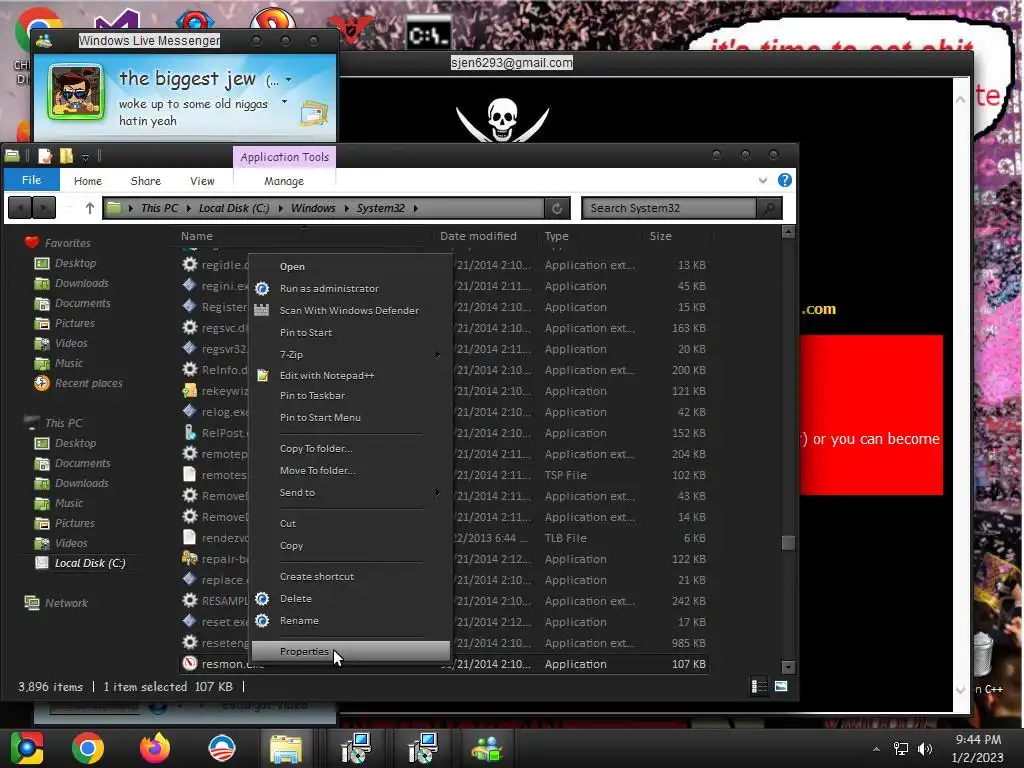Open Firefox from the taskbar
The image size is (1024, 768).
point(155,748)
